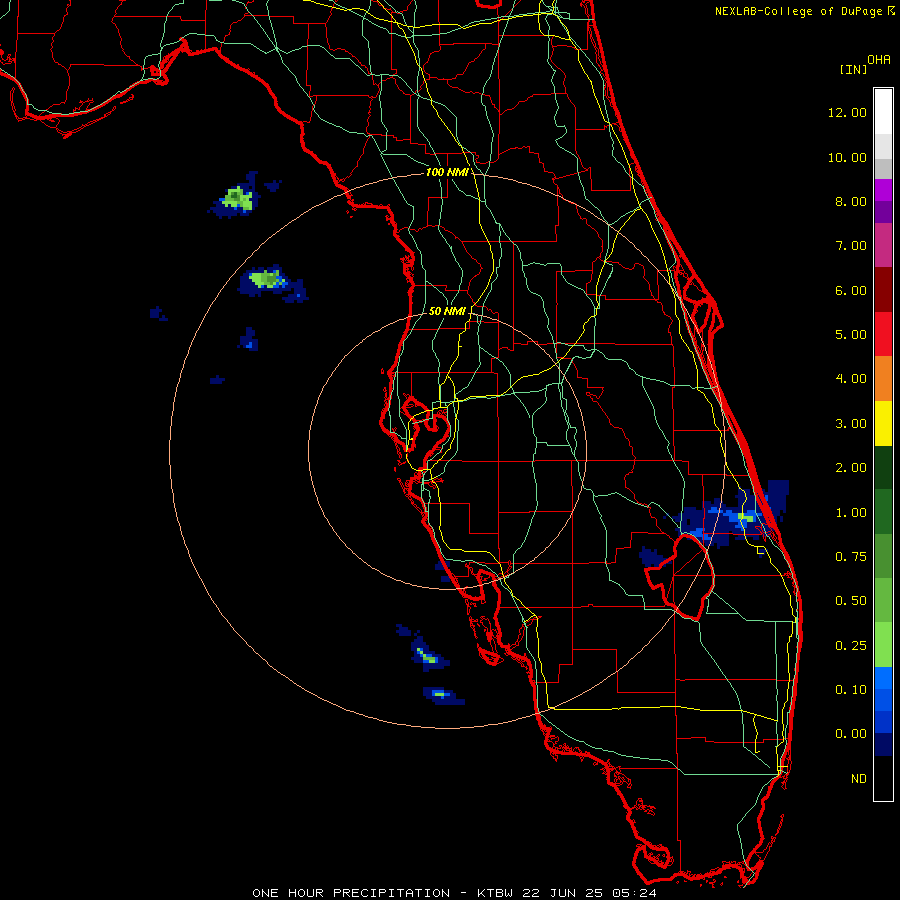900x900 pixels.
Task: Click the 50 NMI range ring label
Action: 447,311
